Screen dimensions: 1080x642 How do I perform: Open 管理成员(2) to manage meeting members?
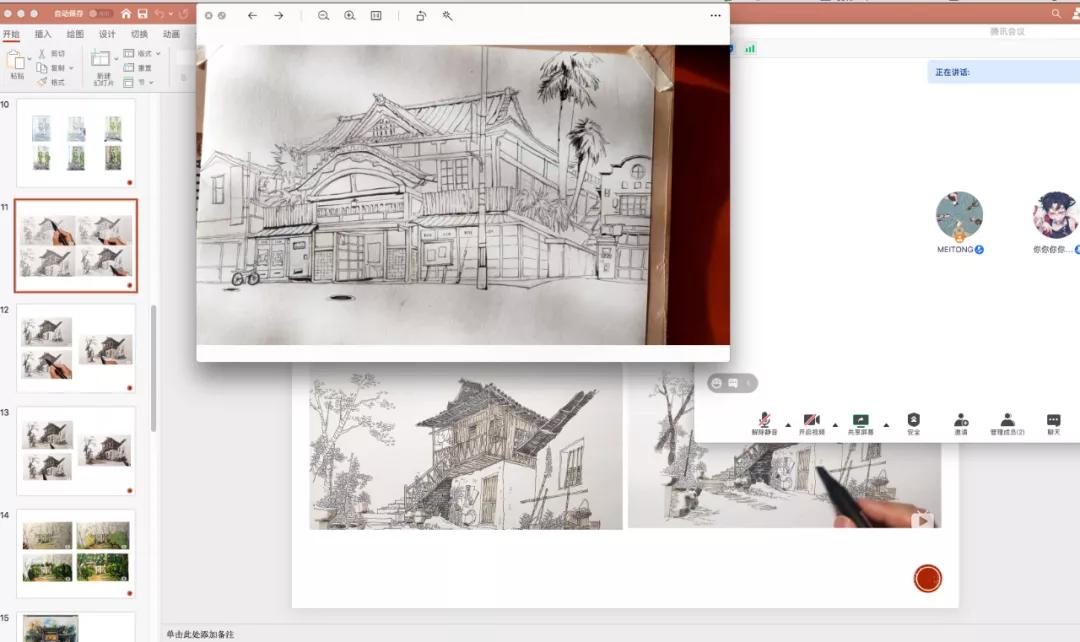[1010, 421]
